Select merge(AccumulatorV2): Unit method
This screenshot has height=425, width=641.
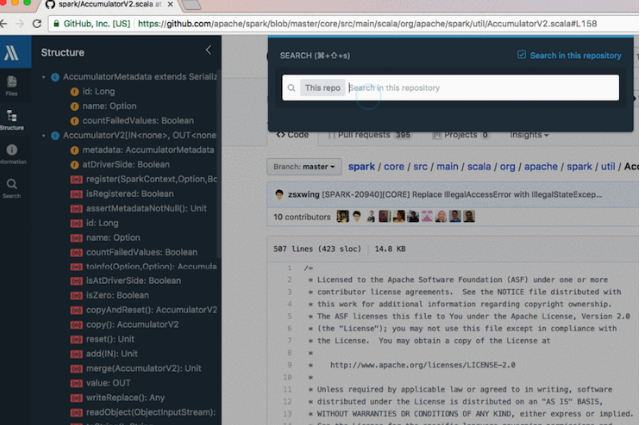pyautogui.click(x=143, y=369)
